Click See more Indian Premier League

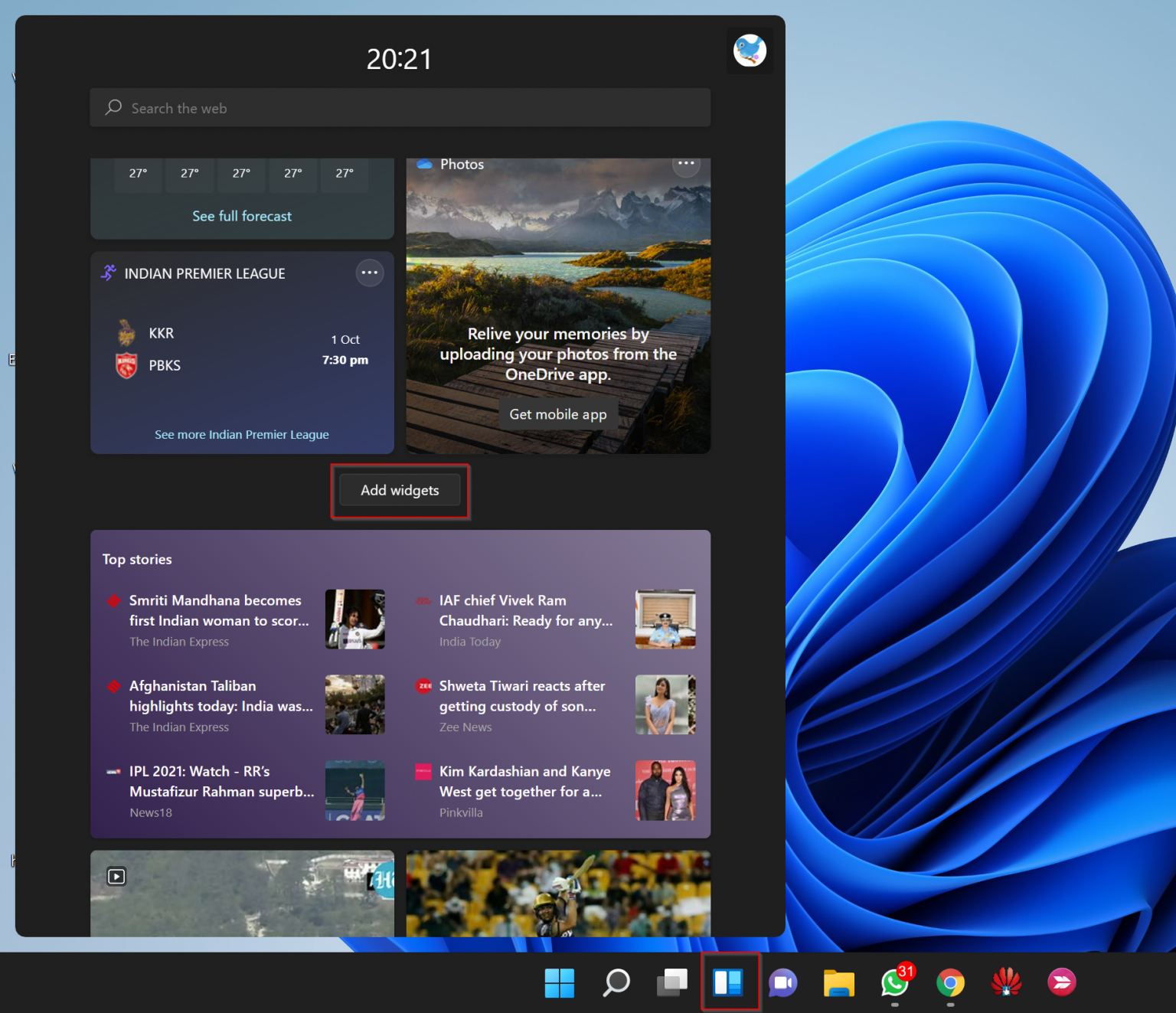click(x=241, y=434)
